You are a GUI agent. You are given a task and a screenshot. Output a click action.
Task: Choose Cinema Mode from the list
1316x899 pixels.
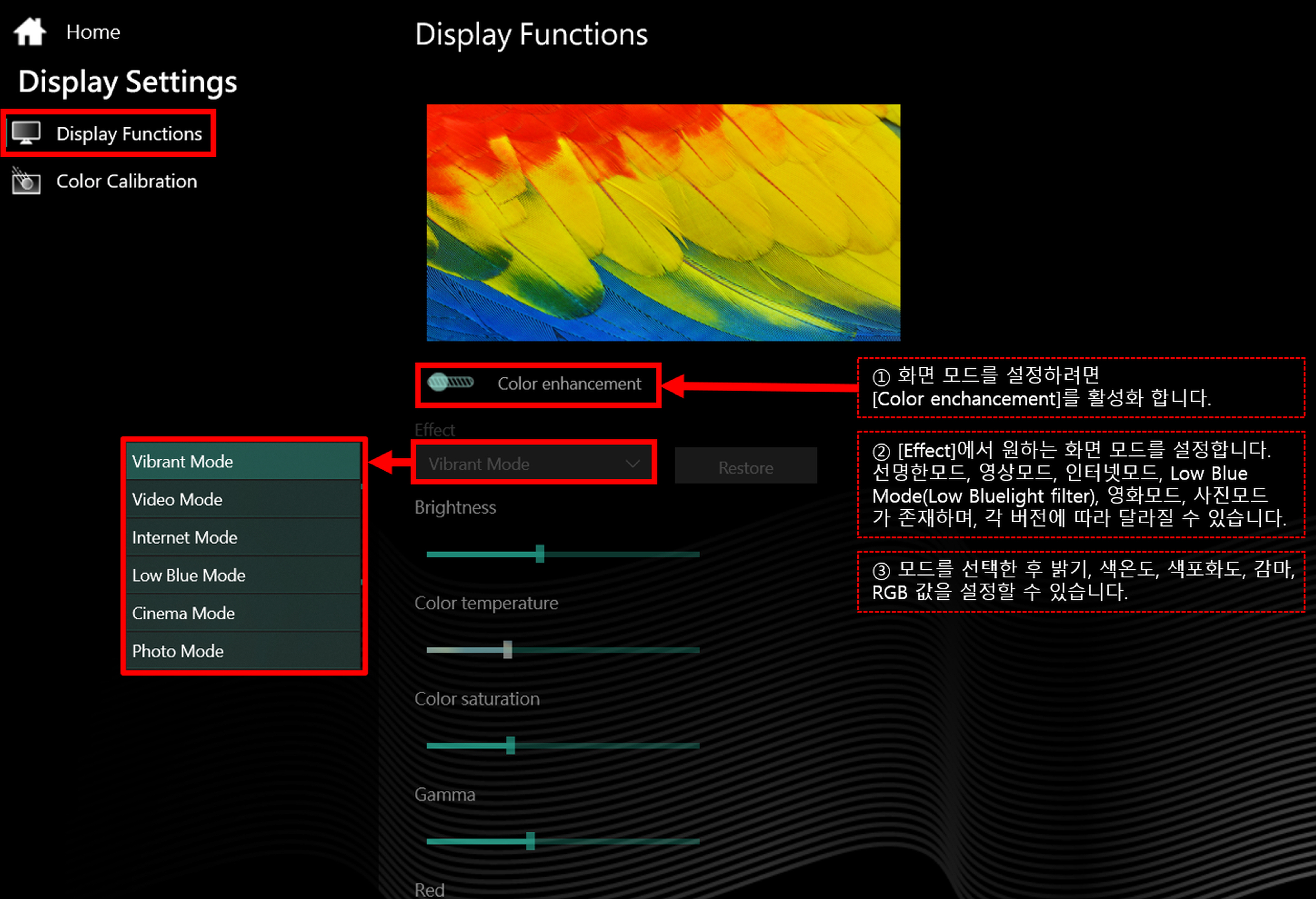(x=243, y=614)
